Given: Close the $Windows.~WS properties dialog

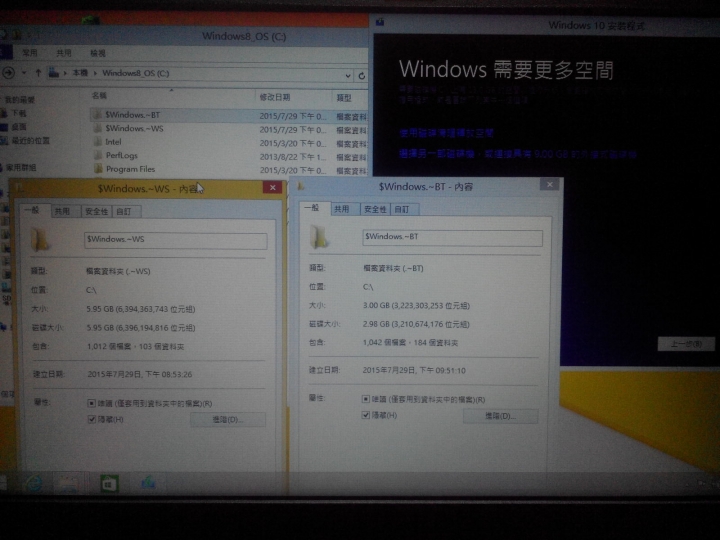Looking at the screenshot, I should [x=273, y=187].
